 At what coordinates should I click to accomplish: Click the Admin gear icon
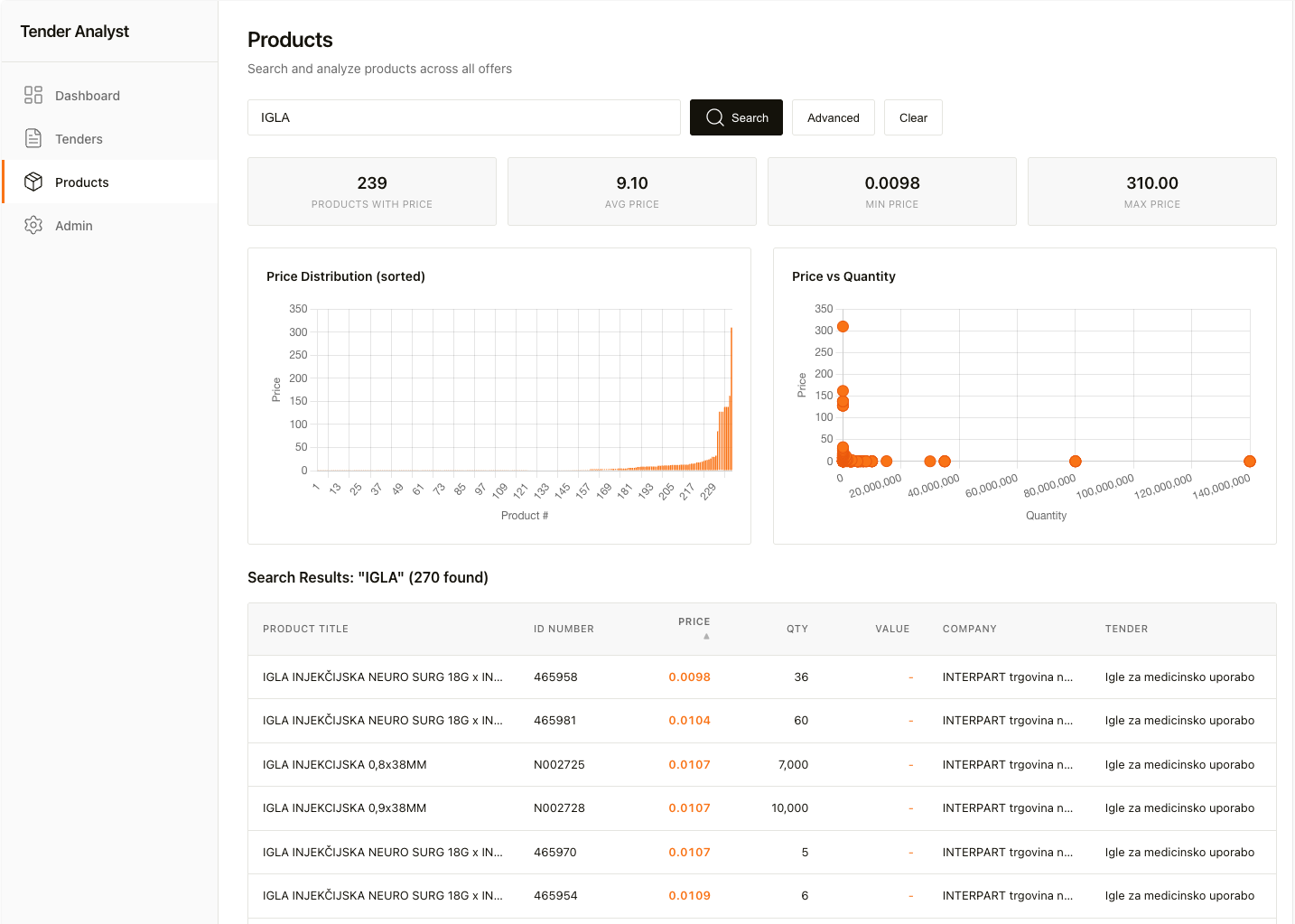[33, 225]
